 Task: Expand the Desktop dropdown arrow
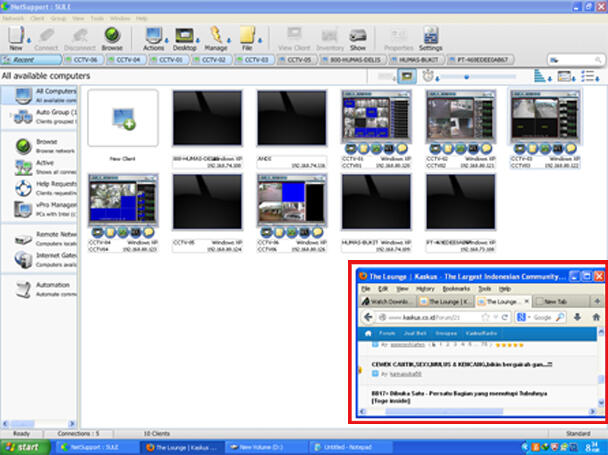pyautogui.click(x=198, y=40)
